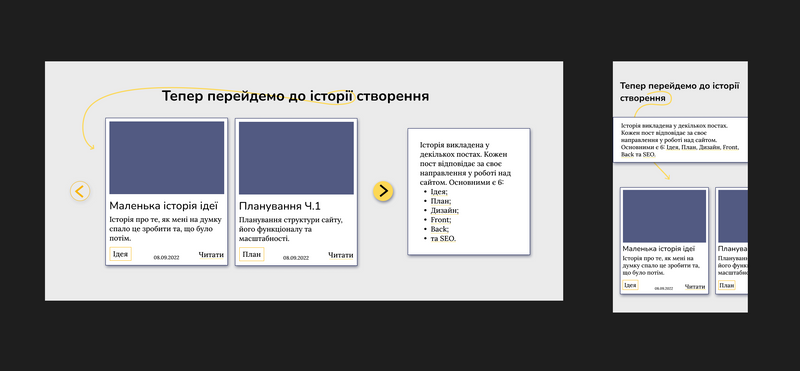Click 'Читати' link on Планування Ч.1 card
Screen dimensions: 800x371
pos(341,255)
